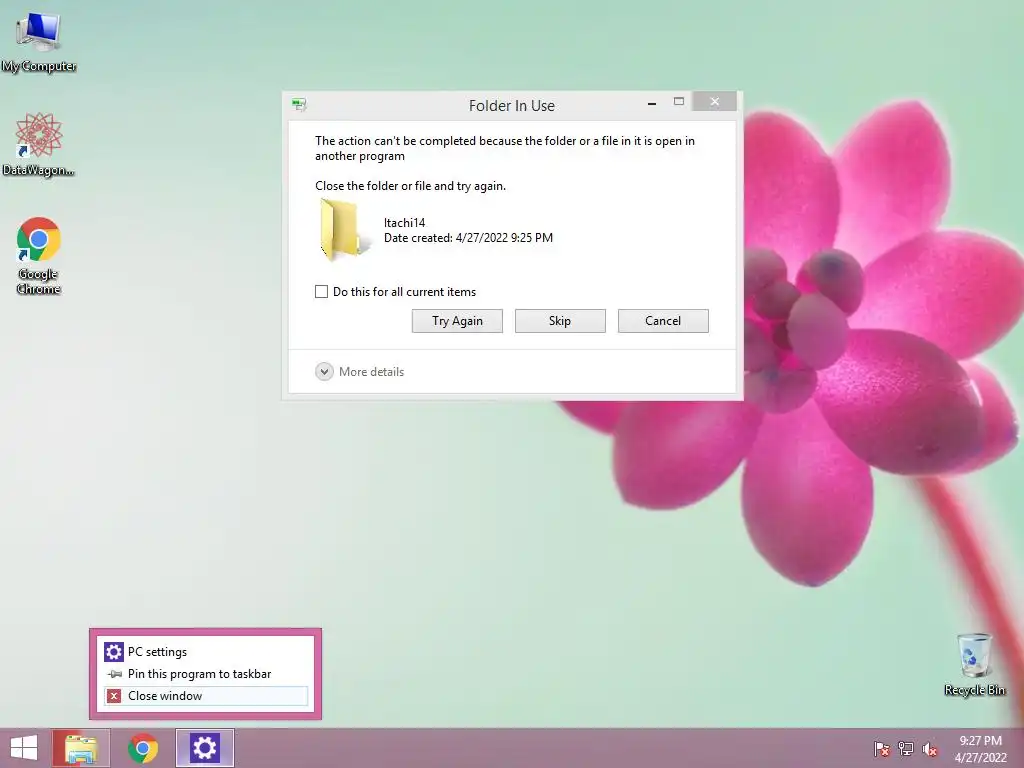The image size is (1024, 768).
Task: Expand More details chevron
Action: point(324,372)
